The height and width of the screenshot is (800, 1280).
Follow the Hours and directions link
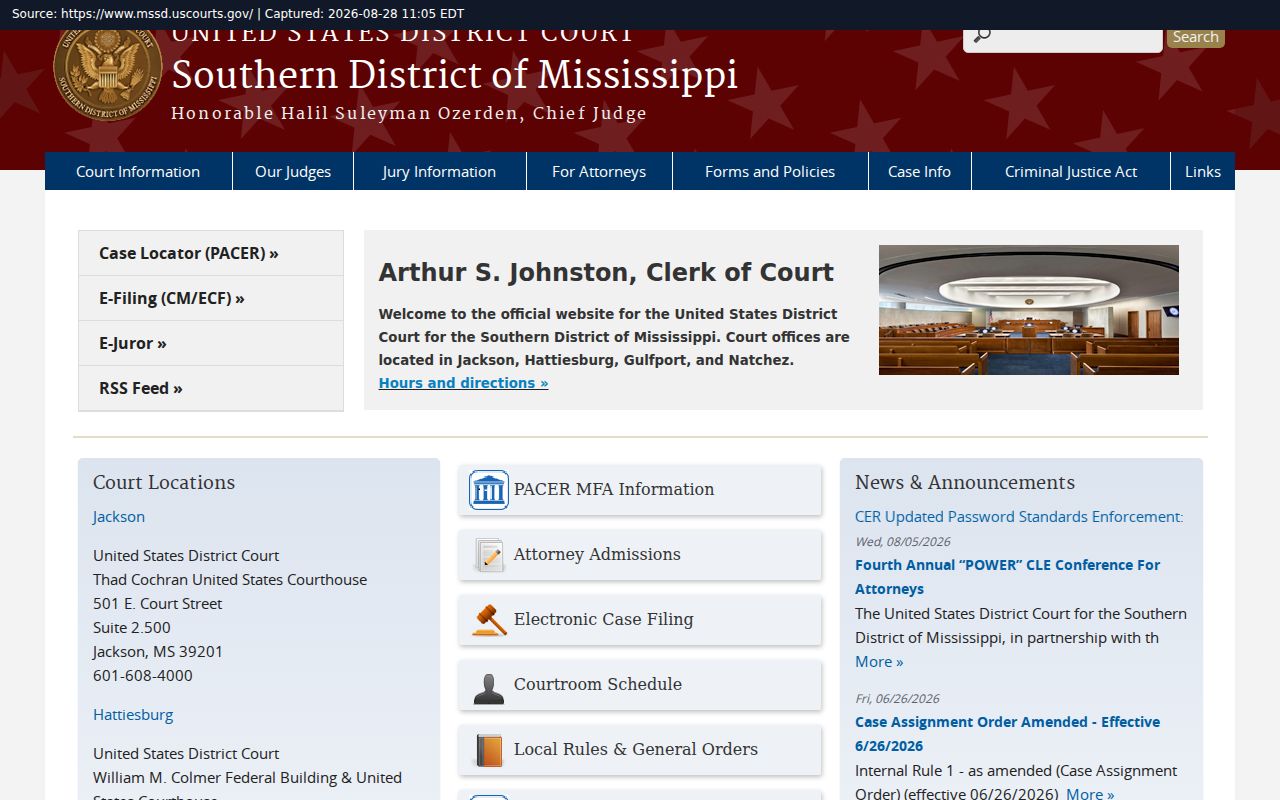click(463, 383)
